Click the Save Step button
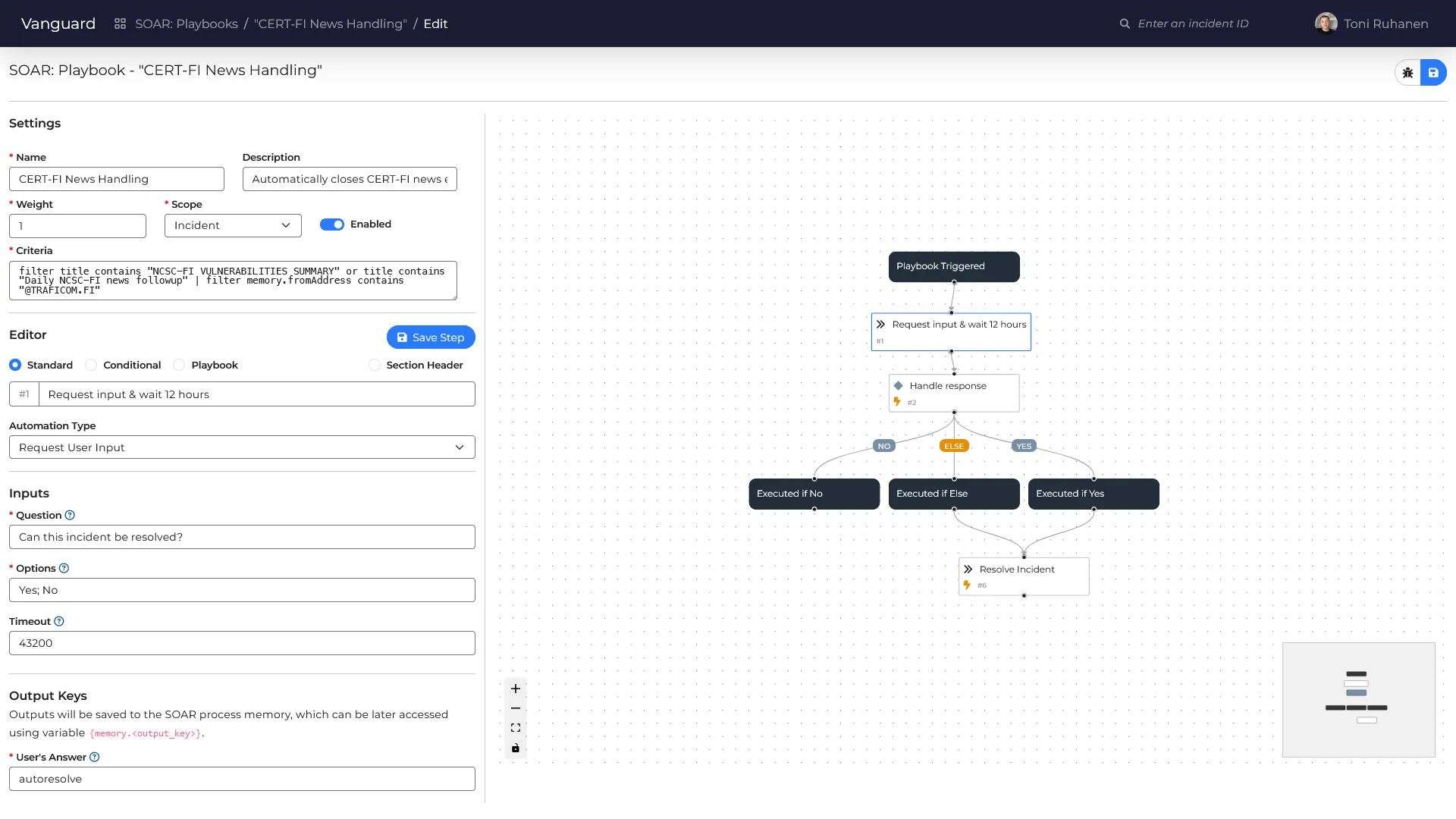 click(x=431, y=337)
